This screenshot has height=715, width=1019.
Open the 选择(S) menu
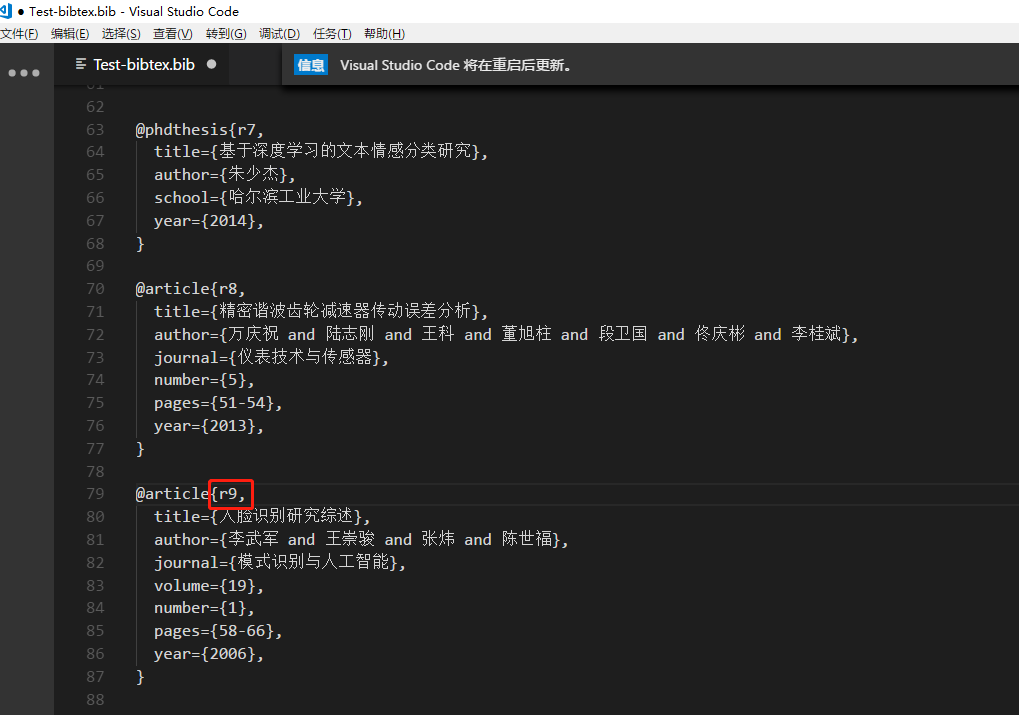click(121, 34)
